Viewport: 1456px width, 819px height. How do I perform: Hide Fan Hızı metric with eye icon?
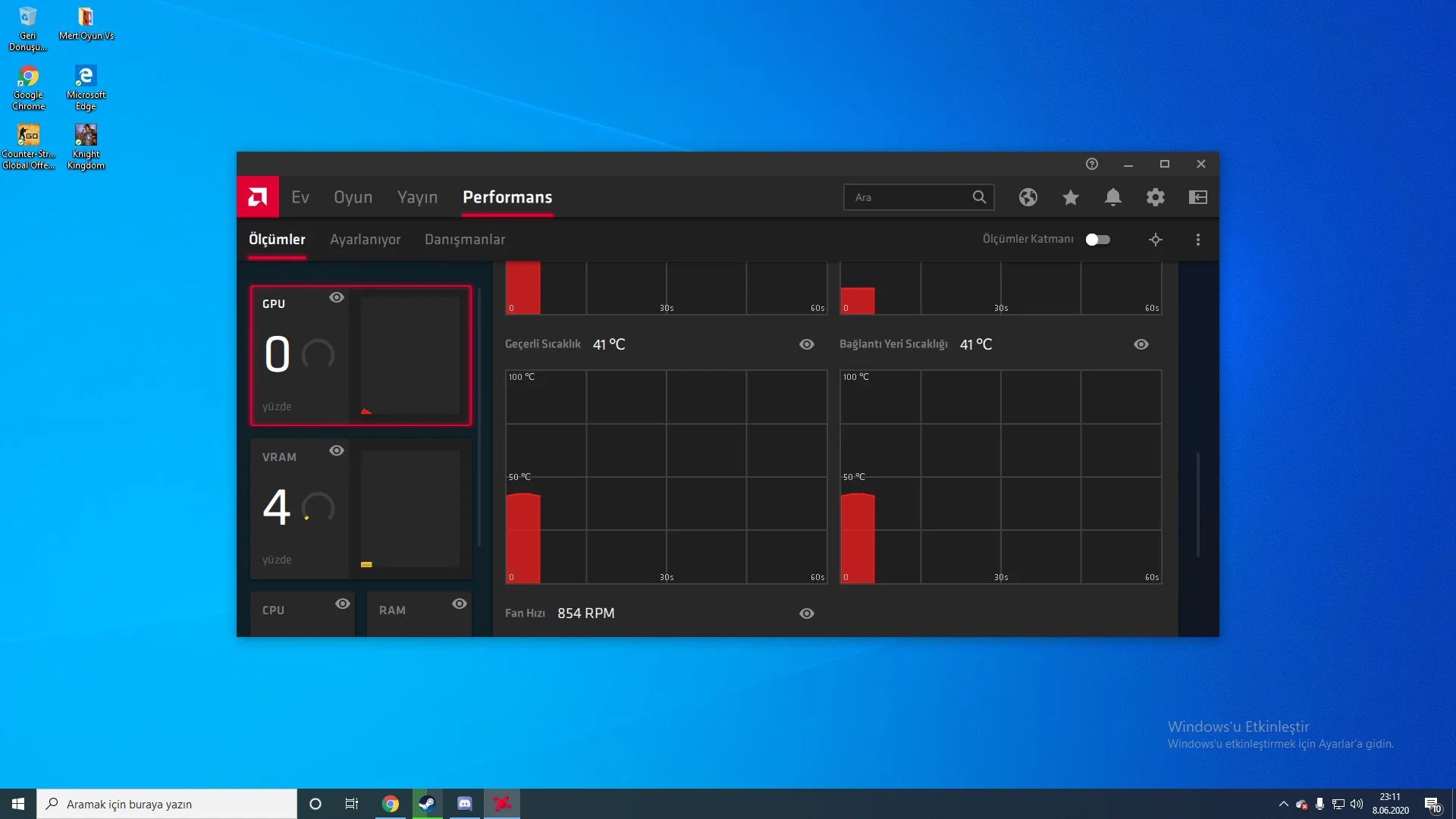tap(807, 613)
